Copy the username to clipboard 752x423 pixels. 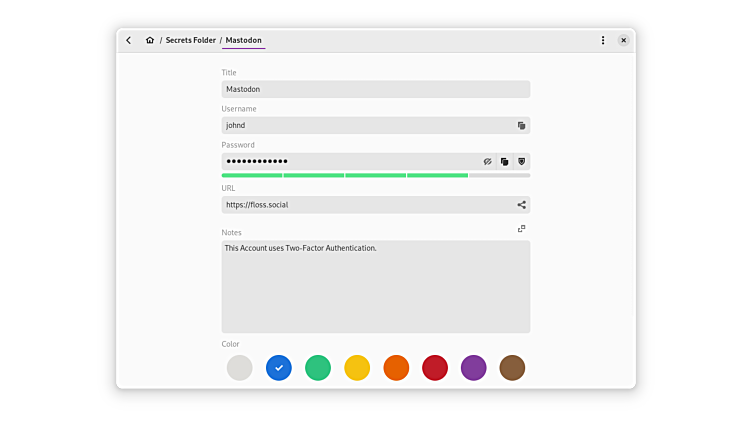(521, 126)
